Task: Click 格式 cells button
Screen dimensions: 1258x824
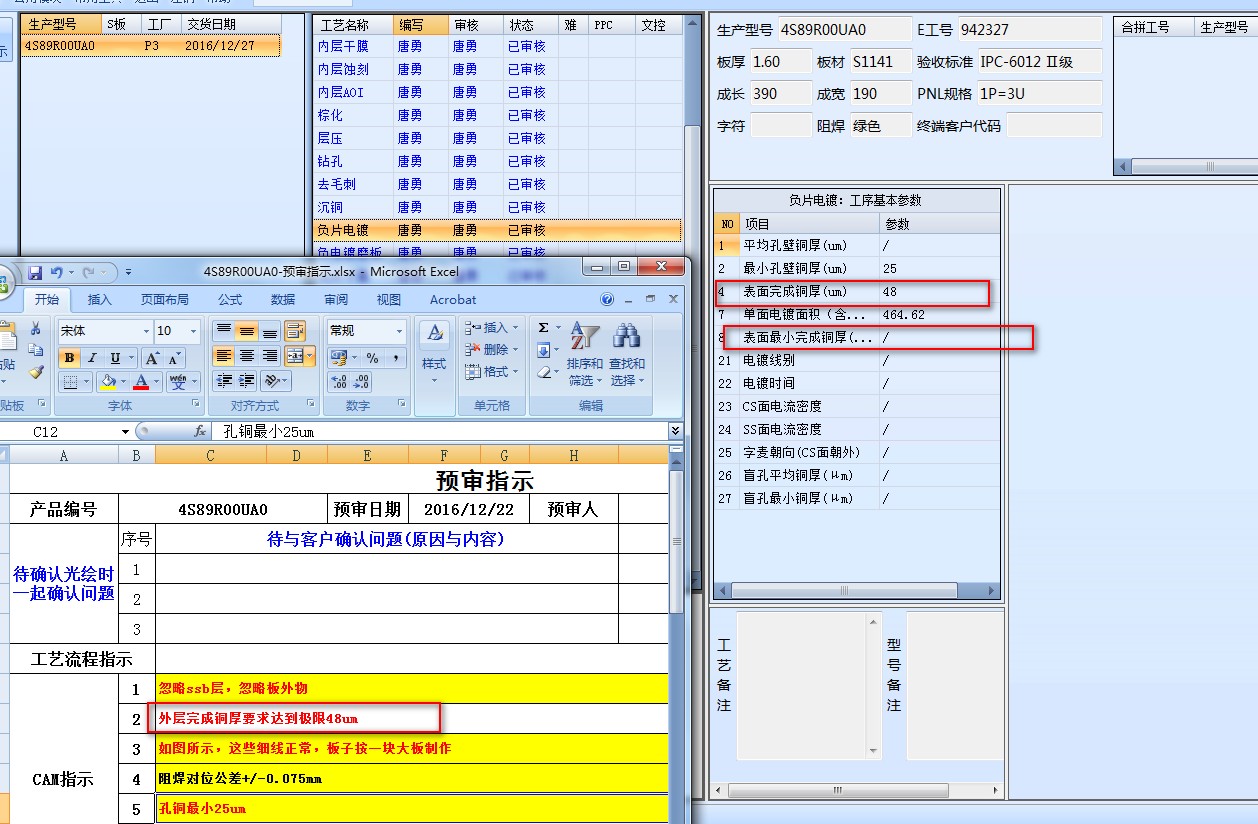Action: pos(493,372)
